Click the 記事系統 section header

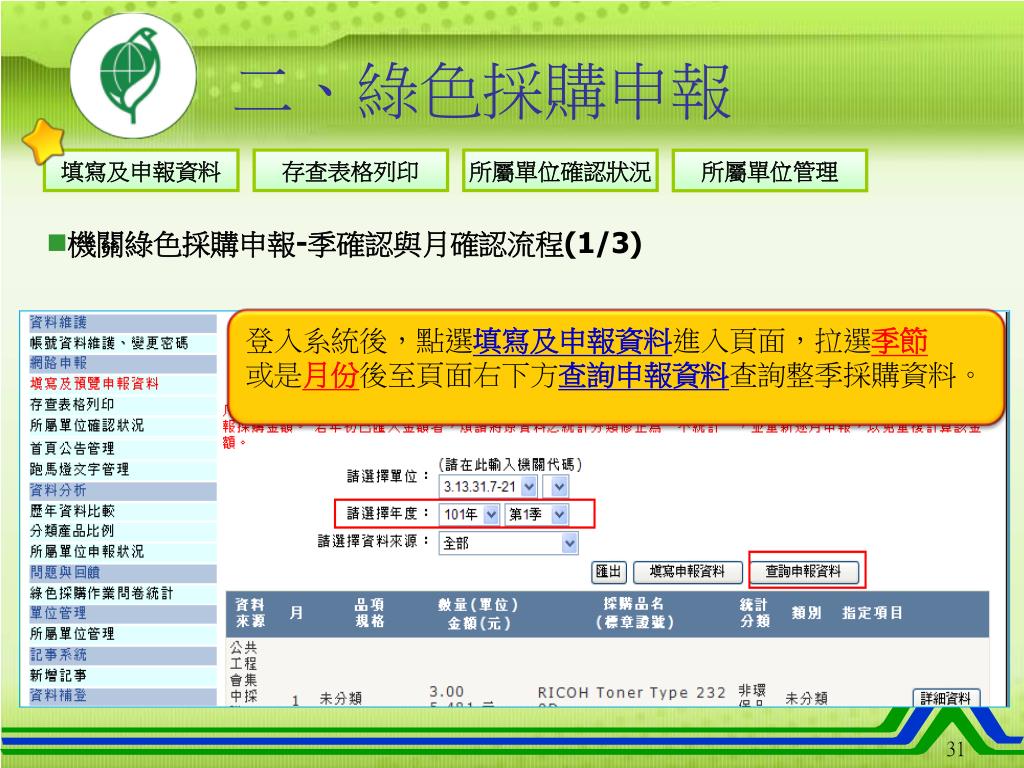click(122, 654)
